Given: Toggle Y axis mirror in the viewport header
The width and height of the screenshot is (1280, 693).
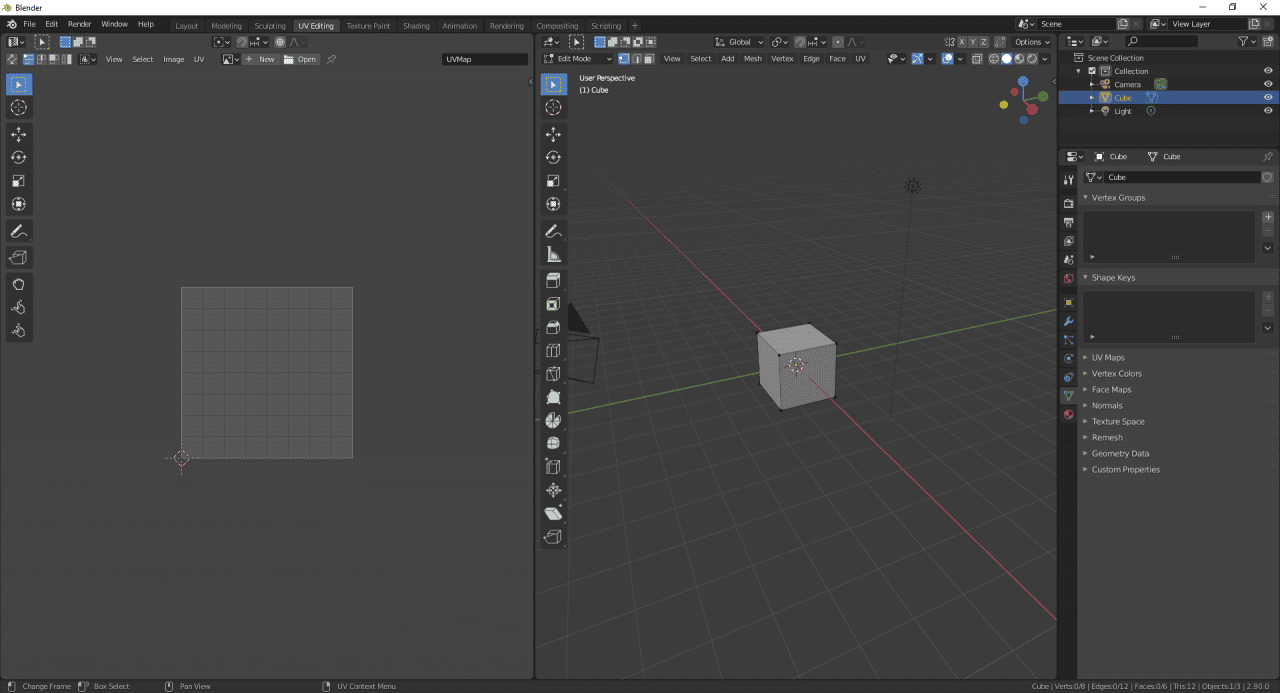Looking at the screenshot, I should (x=972, y=42).
